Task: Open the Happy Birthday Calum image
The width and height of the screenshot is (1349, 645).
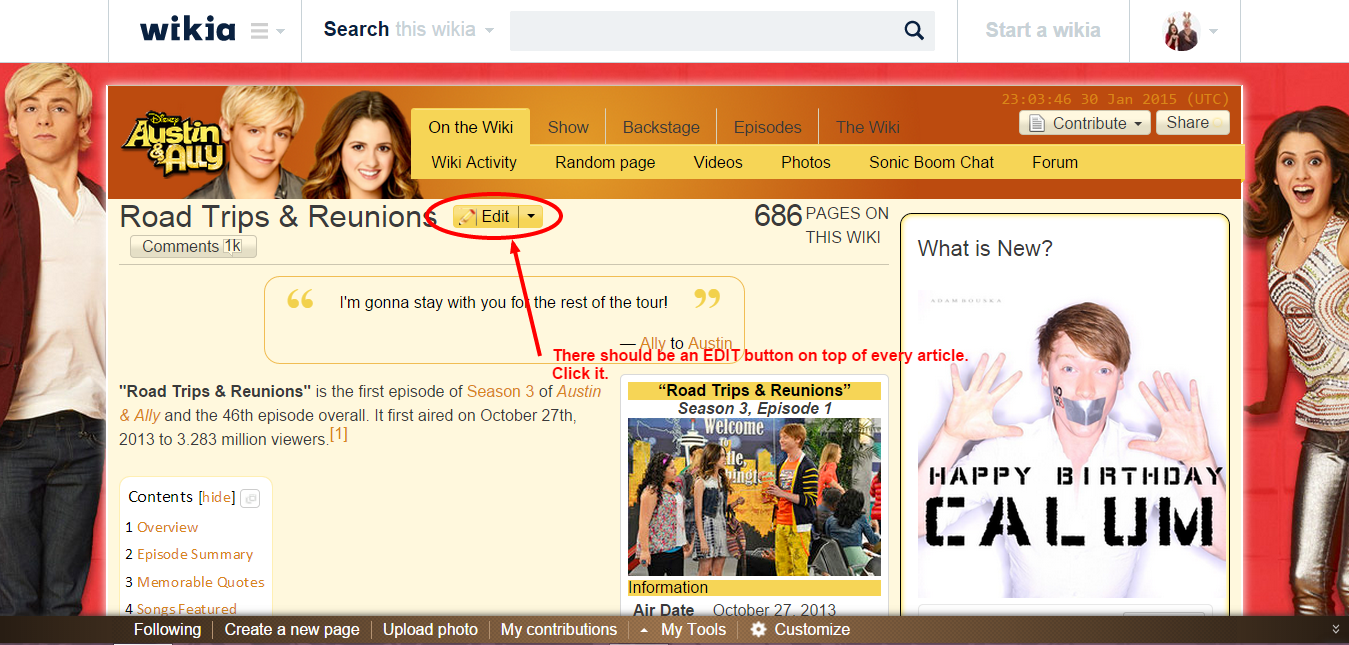Action: point(1072,444)
